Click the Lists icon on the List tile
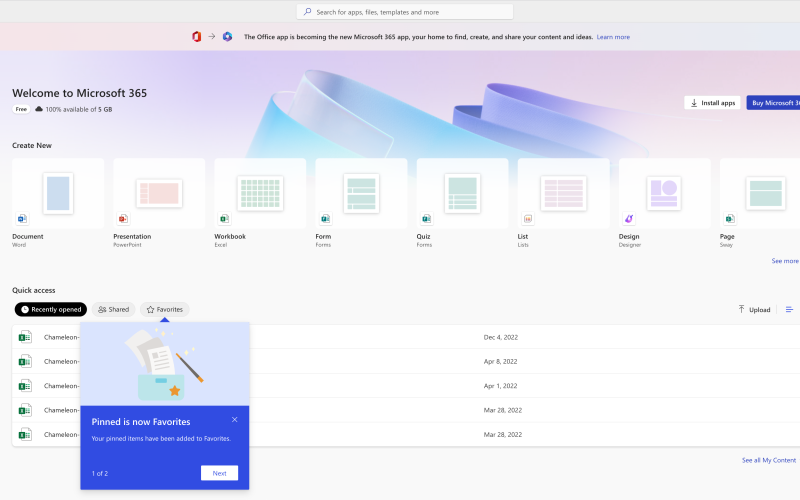This screenshot has height=500, width=800. 527,218
